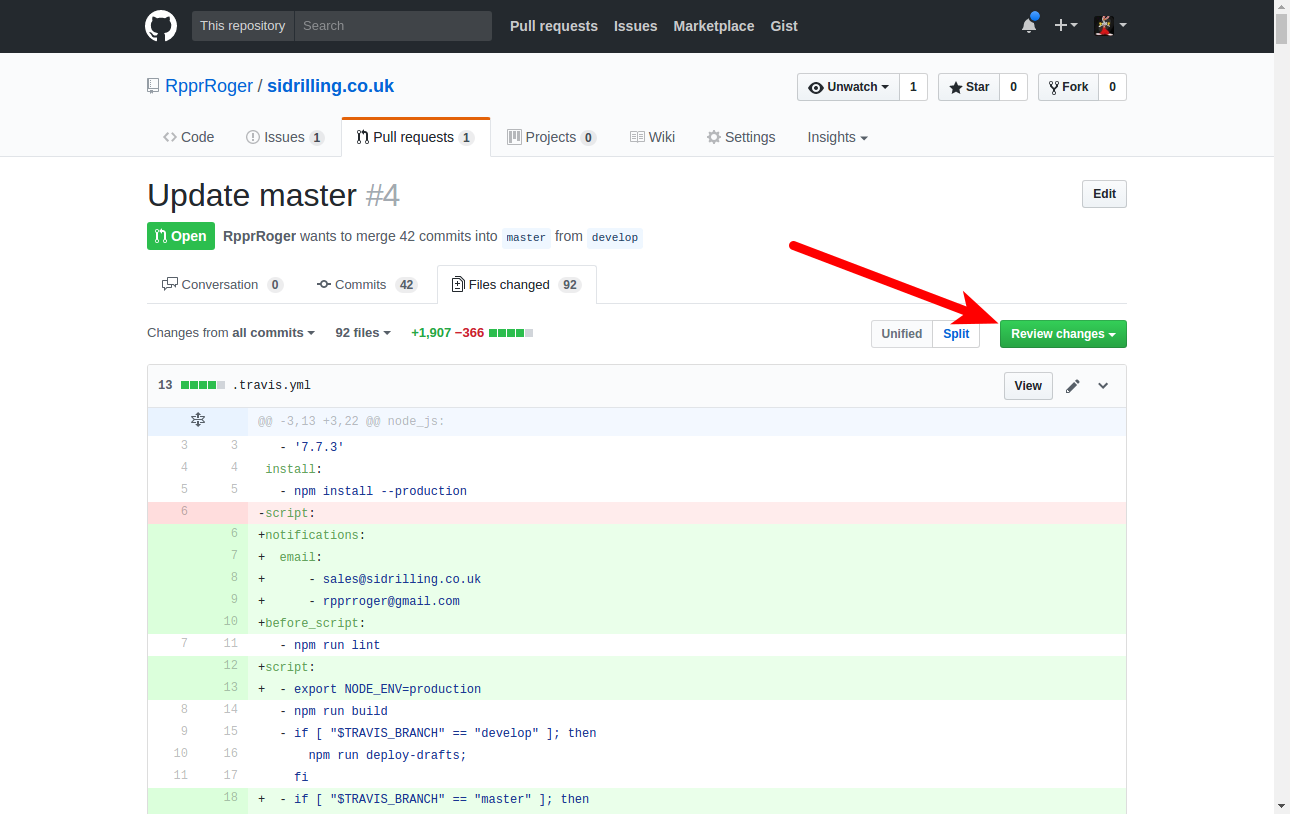Open the notifications bell
Viewport: 1290px width, 814px height.
point(1029,25)
